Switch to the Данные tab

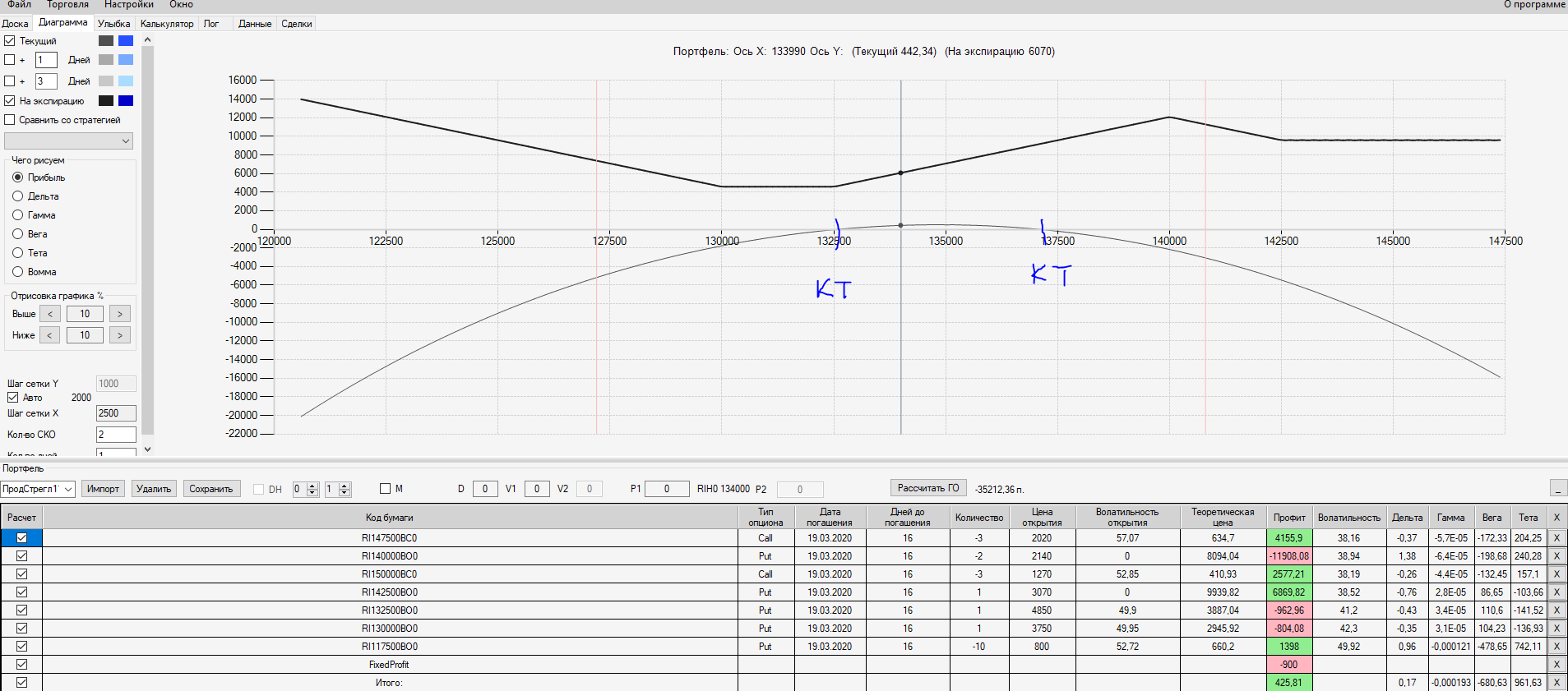point(255,24)
